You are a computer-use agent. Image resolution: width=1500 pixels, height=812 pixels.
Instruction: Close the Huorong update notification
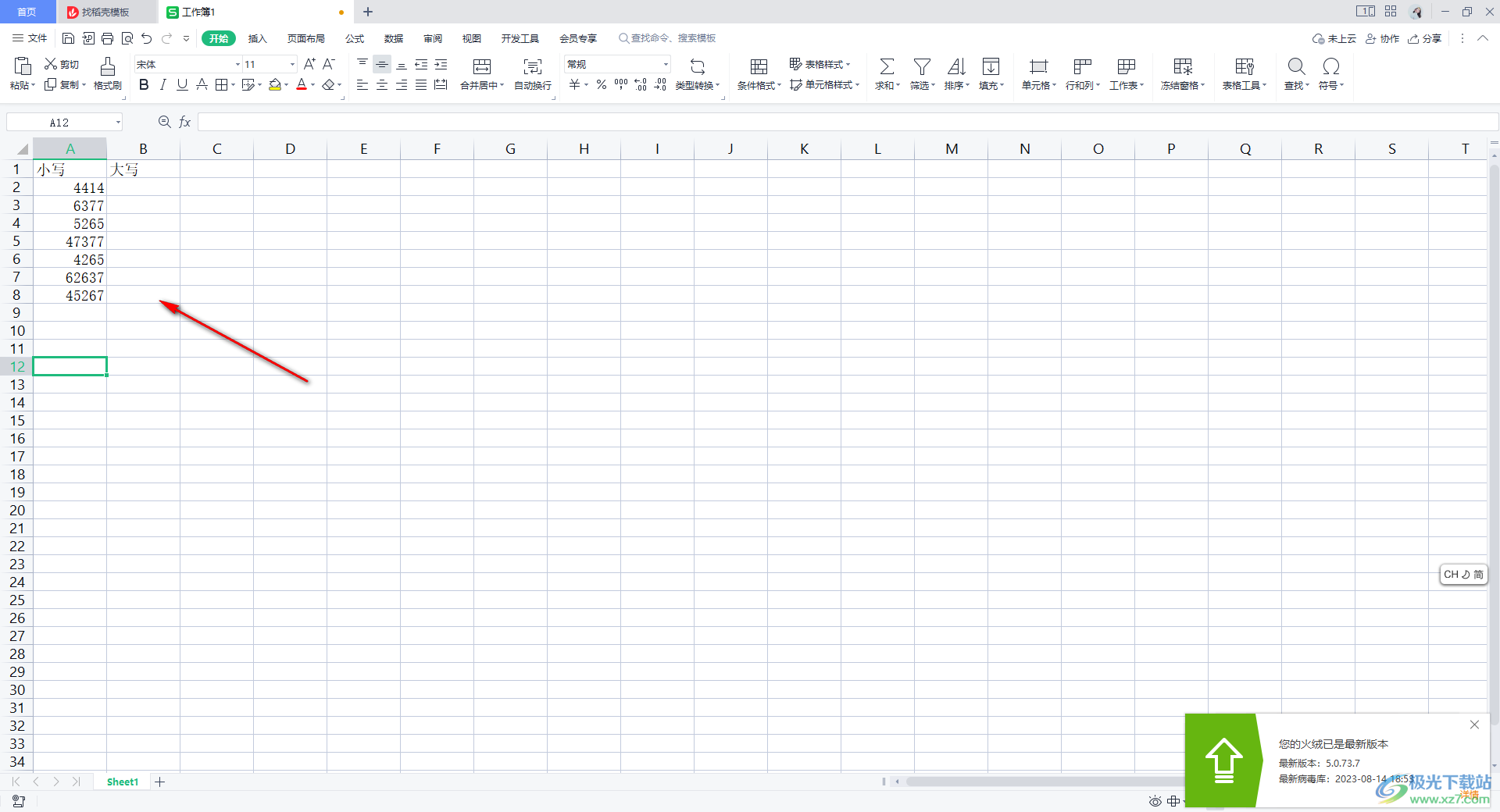coord(1474,725)
